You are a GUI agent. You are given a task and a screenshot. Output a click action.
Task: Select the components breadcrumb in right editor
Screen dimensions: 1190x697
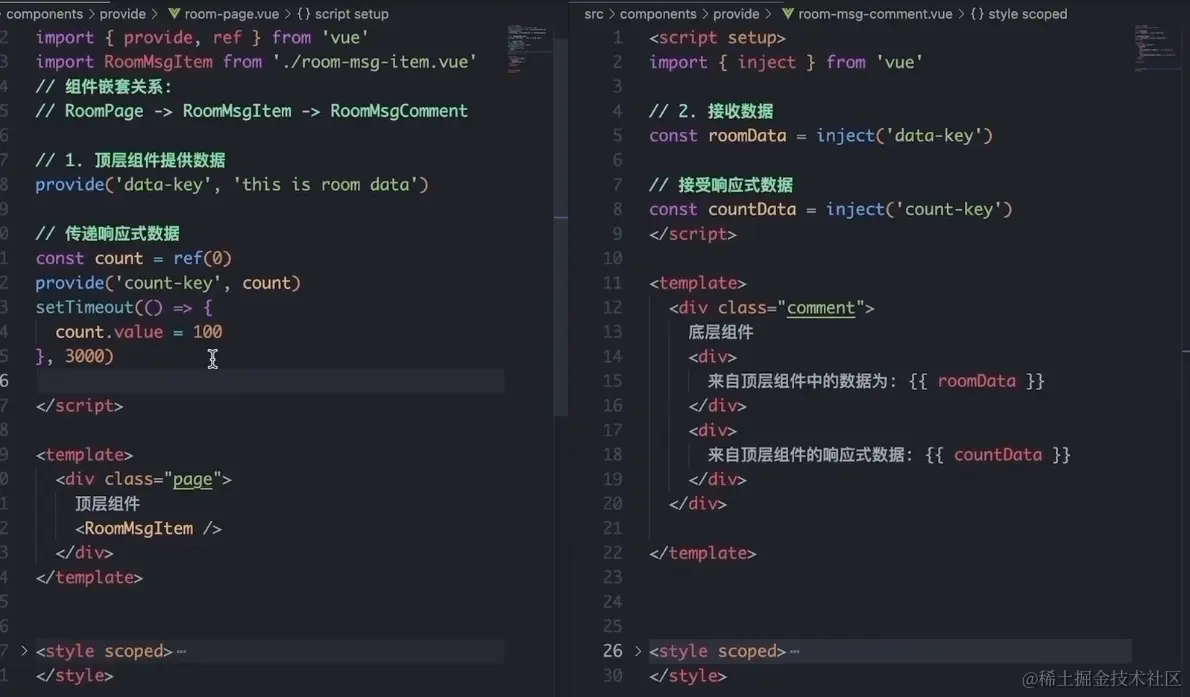click(x=658, y=14)
